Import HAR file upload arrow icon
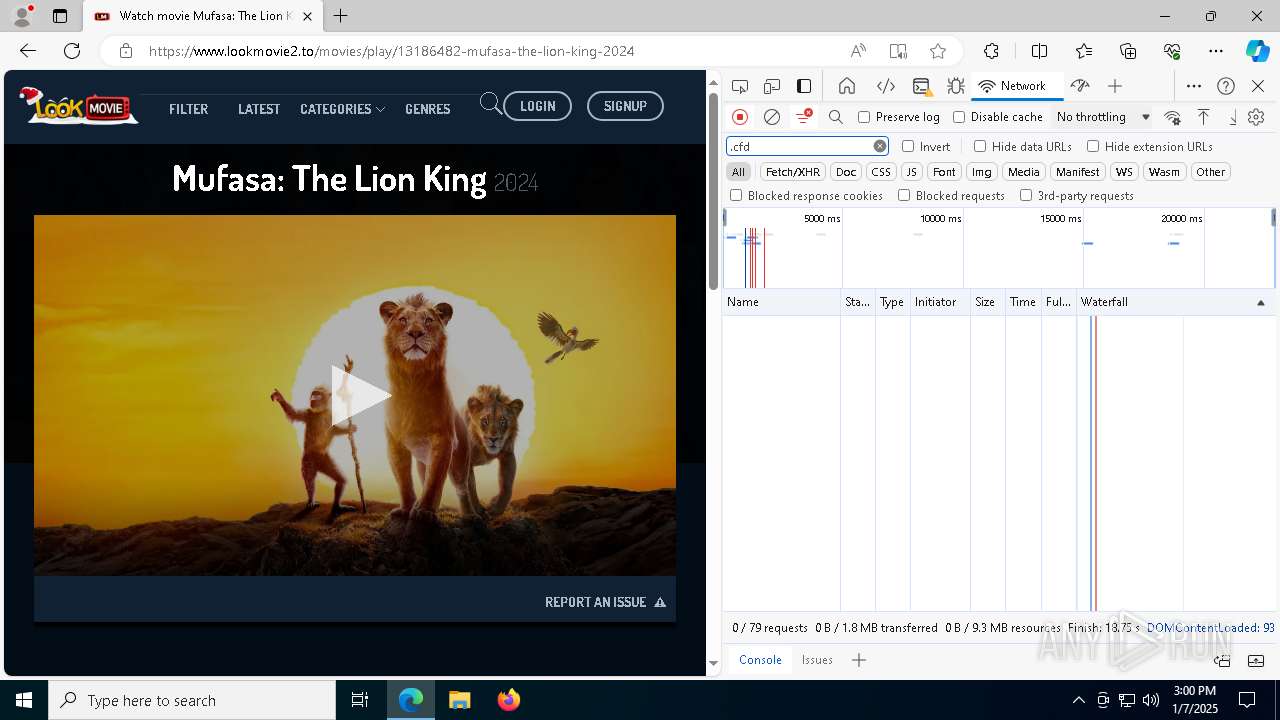The height and width of the screenshot is (720, 1280). [x=1204, y=117]
